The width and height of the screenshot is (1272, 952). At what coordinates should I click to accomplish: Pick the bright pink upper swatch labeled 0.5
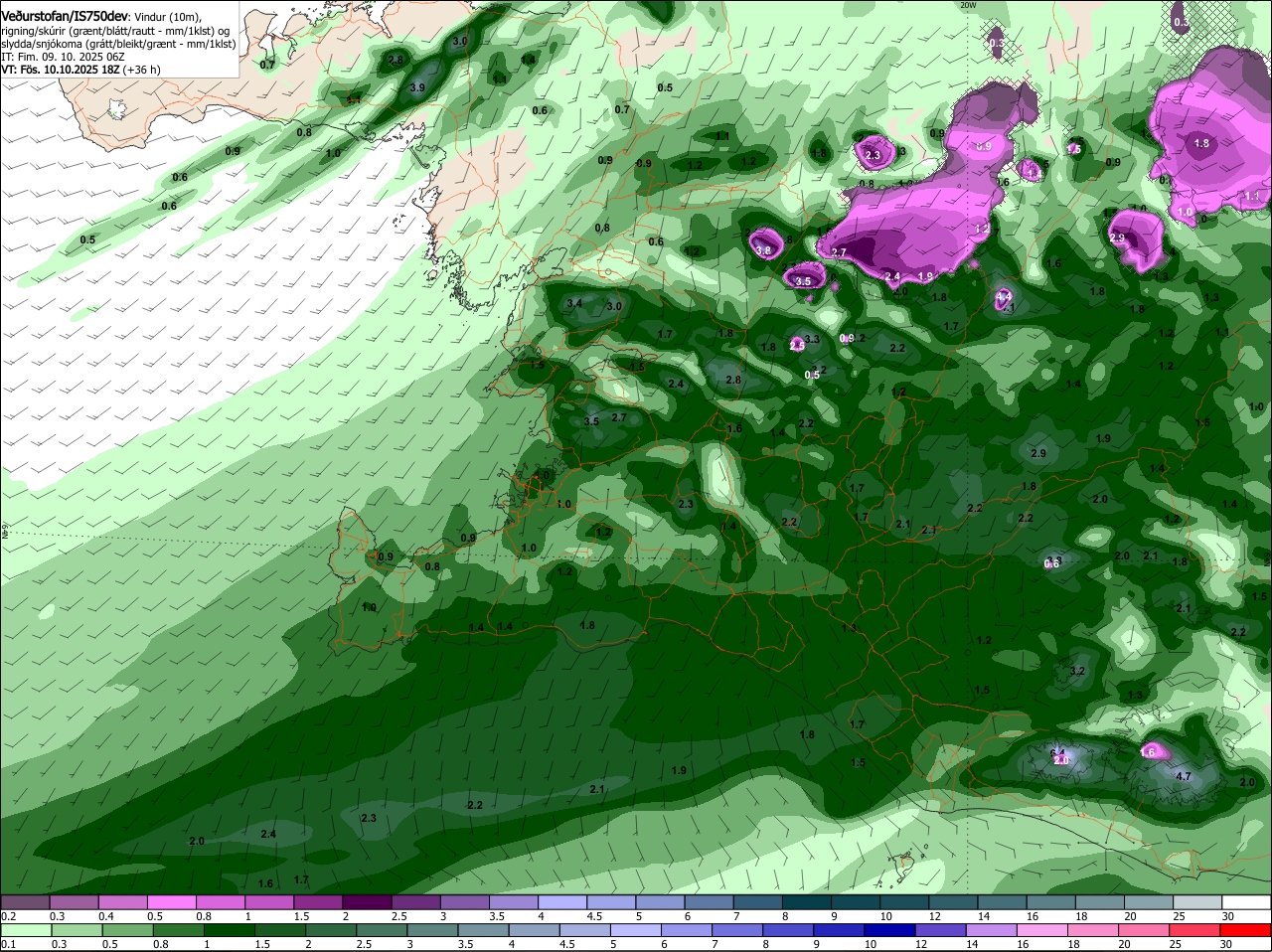tap(172, 901)
